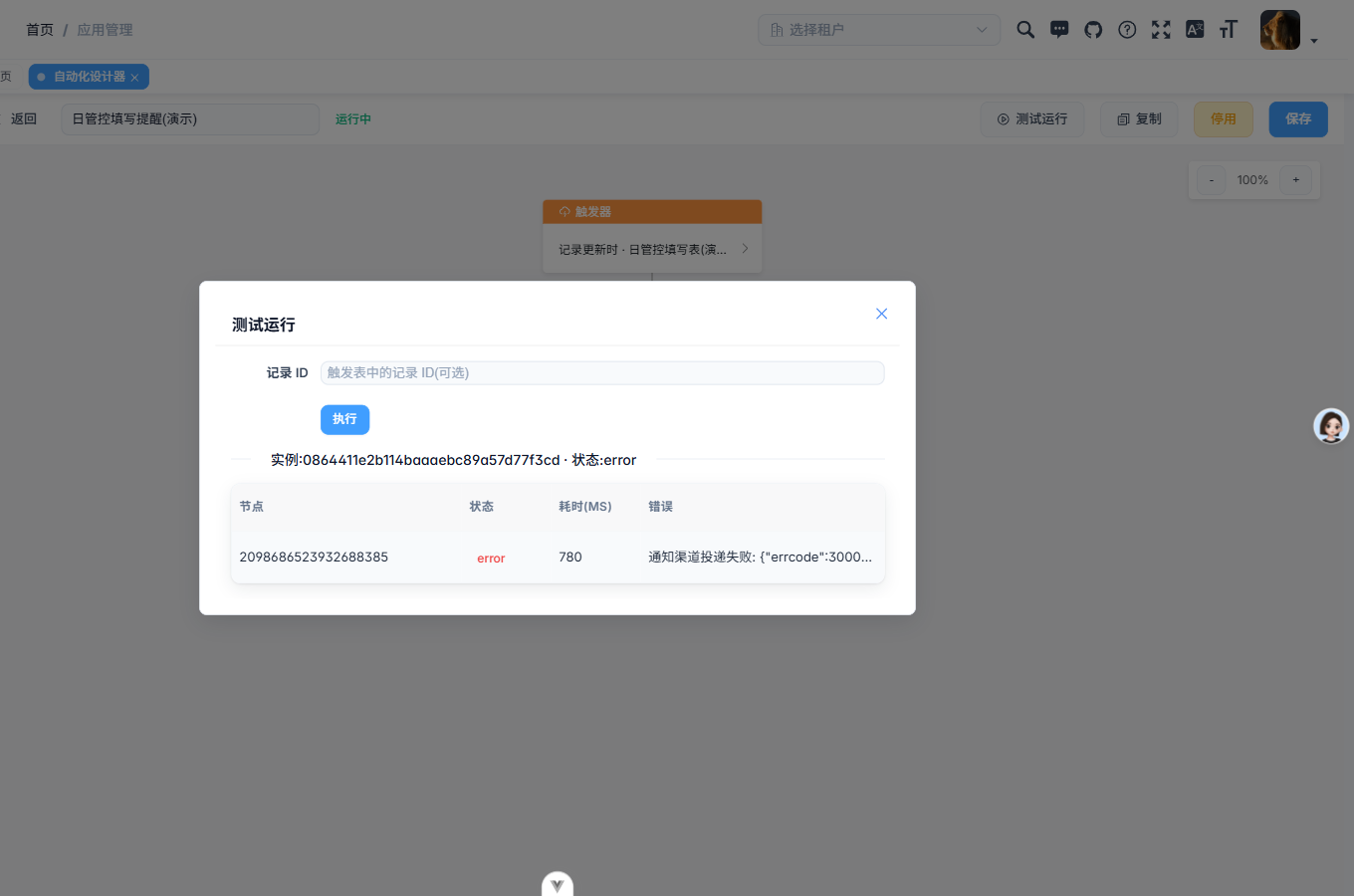Close the 测试运行 dialog
The width and height of the screenshot is (1354, 896).
pos(881,314)
